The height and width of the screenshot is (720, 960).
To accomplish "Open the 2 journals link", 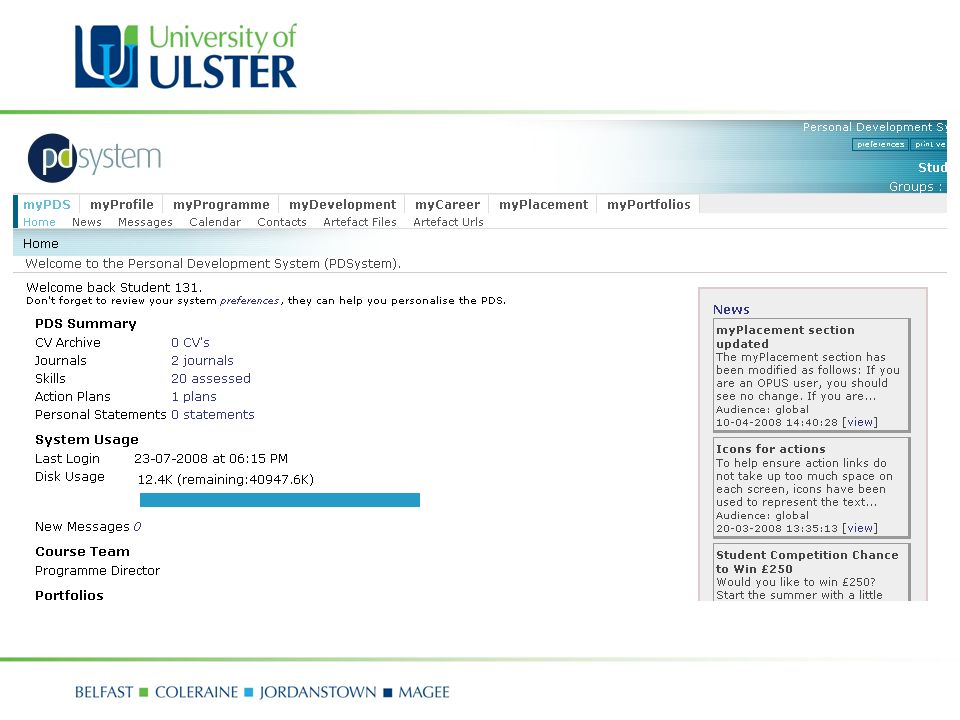I will [x=202, y=361].
